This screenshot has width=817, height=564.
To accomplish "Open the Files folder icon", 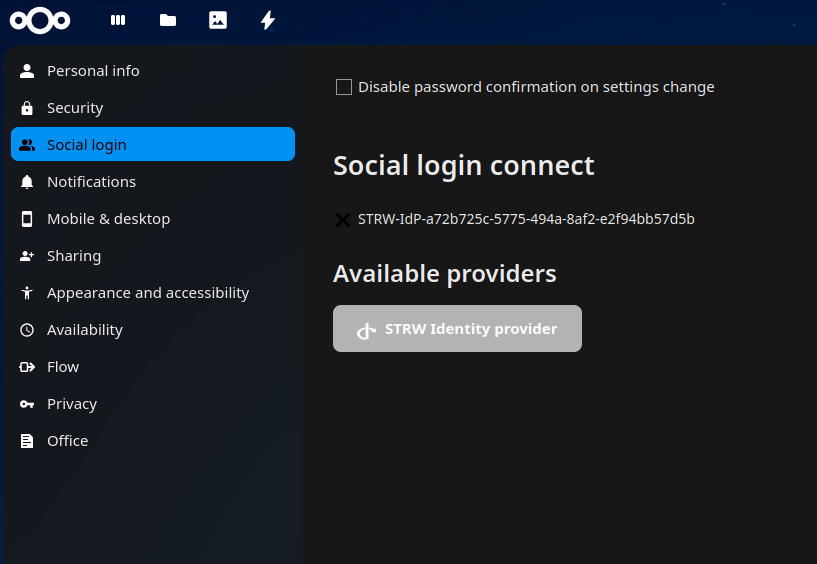I will (168, 20).
